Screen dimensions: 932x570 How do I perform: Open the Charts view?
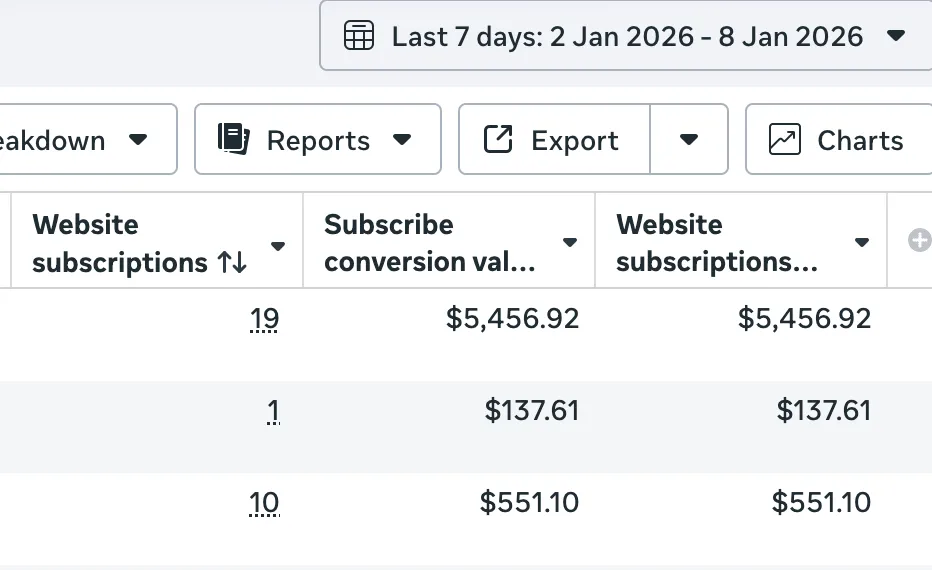(840, 140)
